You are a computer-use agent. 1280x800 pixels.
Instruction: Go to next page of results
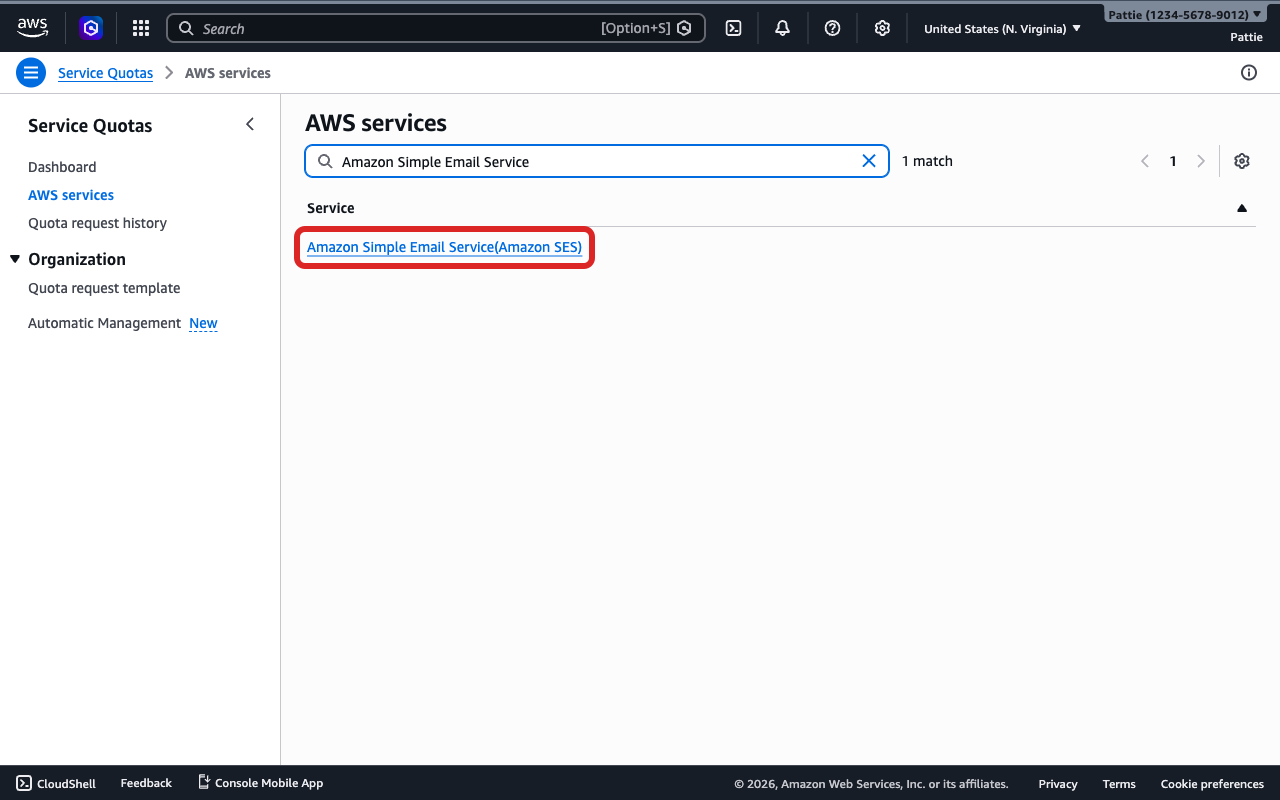1201,161
